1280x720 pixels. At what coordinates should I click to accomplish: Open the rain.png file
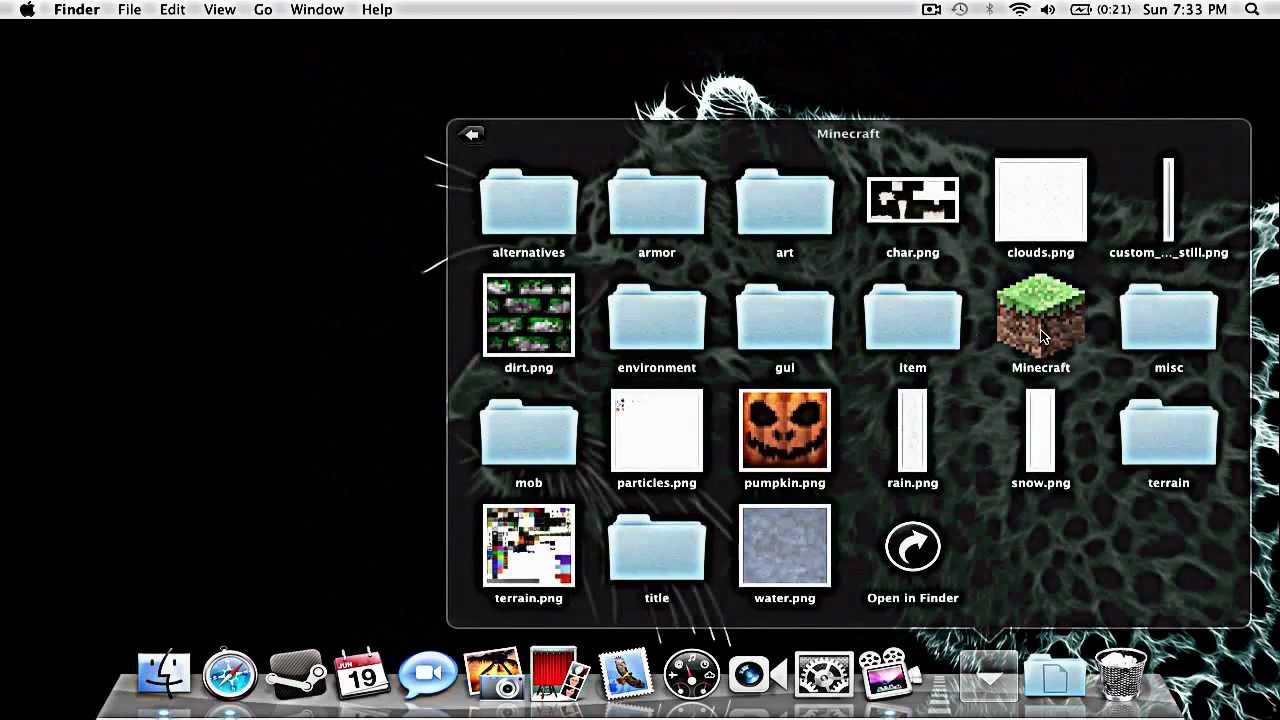(x=912, y=430)
